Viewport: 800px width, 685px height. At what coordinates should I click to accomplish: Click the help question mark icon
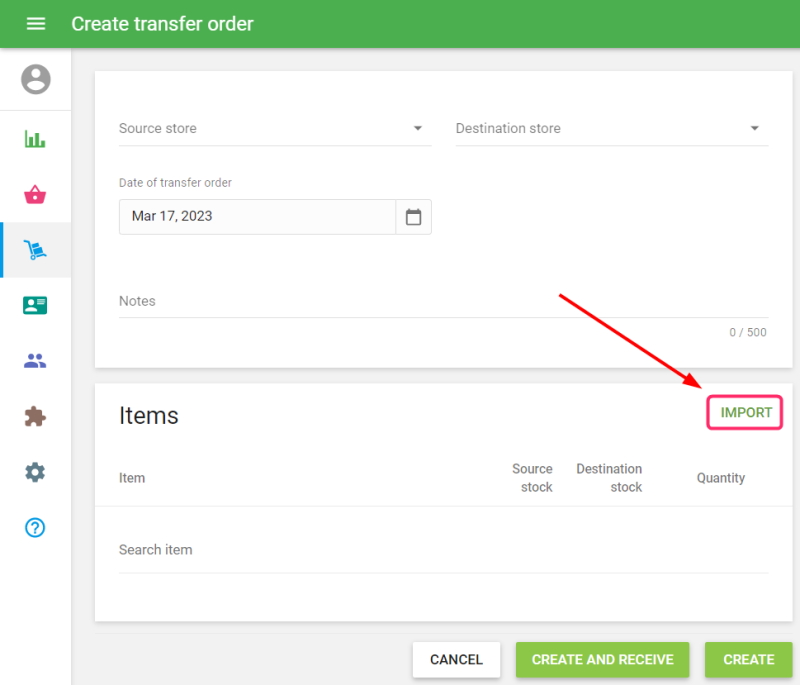tap(36, 528)
